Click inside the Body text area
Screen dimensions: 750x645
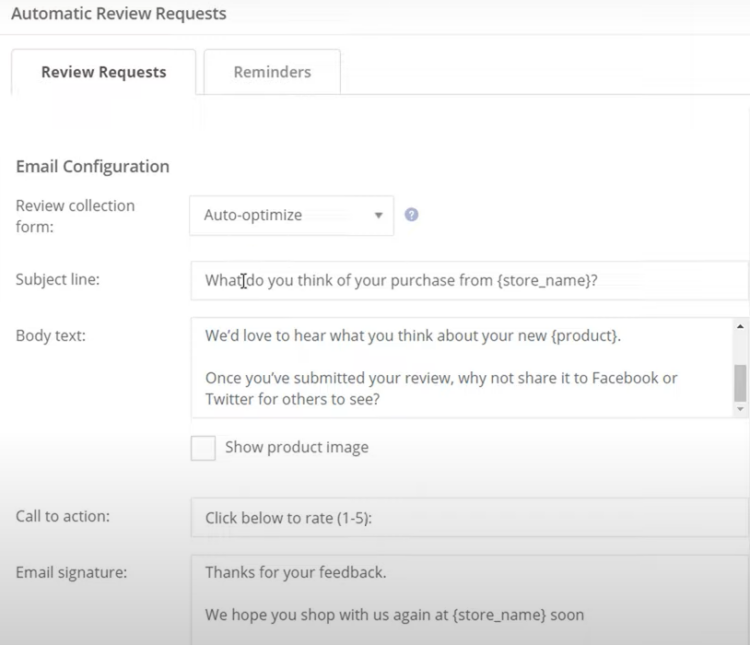click(x=462, y=367)
